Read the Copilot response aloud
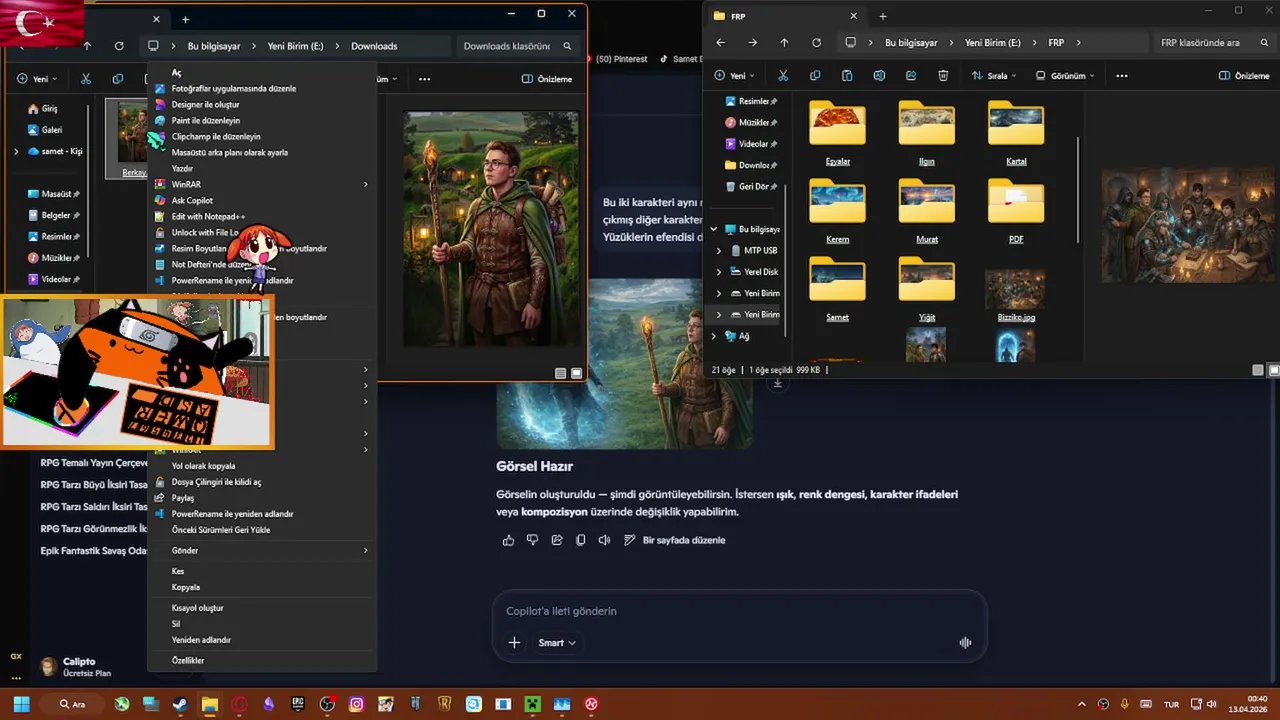 [604, 540]
